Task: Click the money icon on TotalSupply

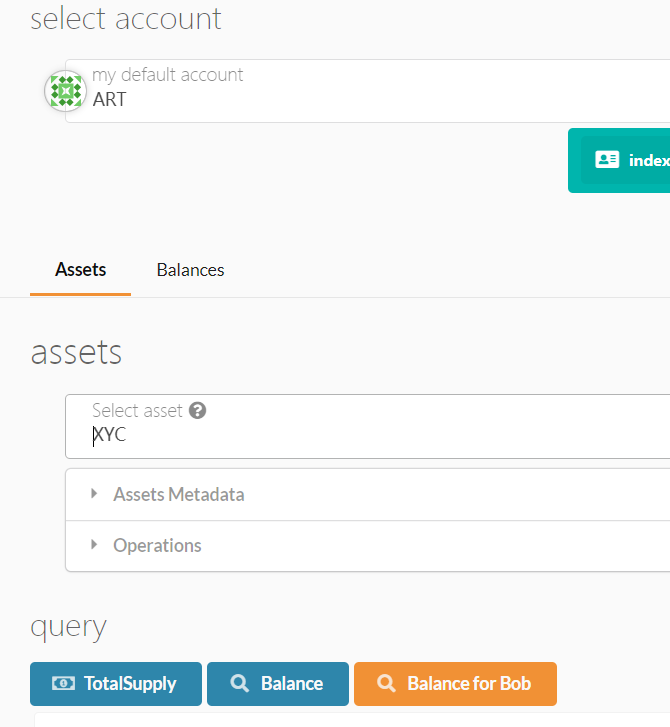Action: tap(63, 684)
